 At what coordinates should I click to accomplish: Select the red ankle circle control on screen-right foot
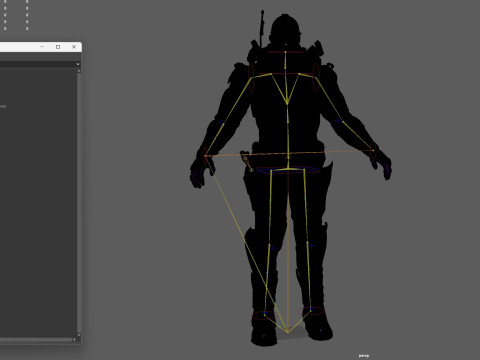pos(310,311)
